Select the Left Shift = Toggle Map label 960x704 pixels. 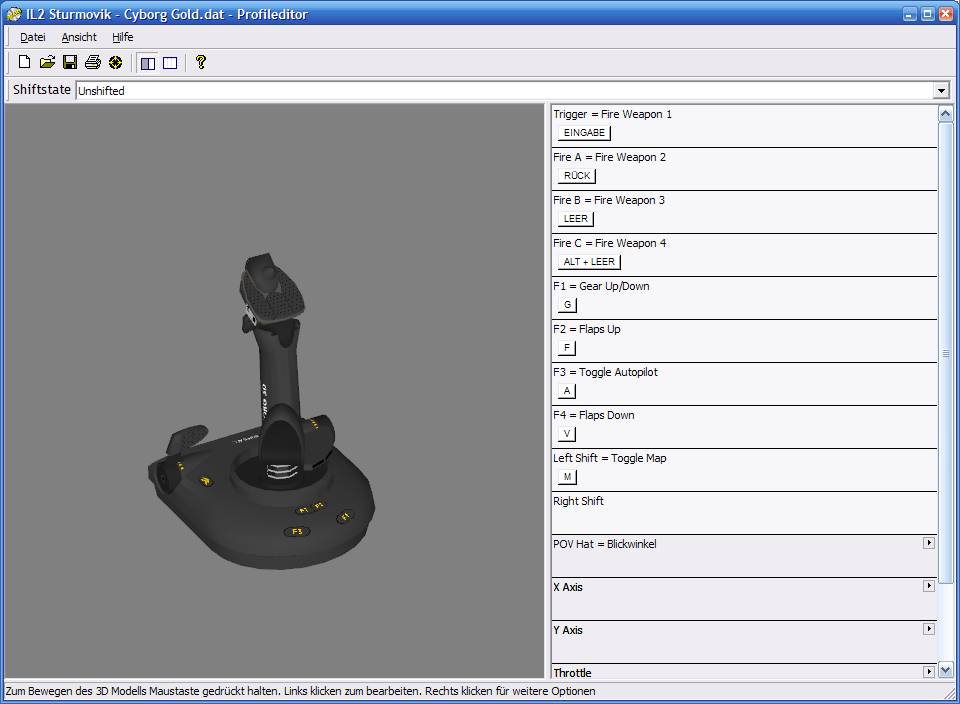point(609,458)
